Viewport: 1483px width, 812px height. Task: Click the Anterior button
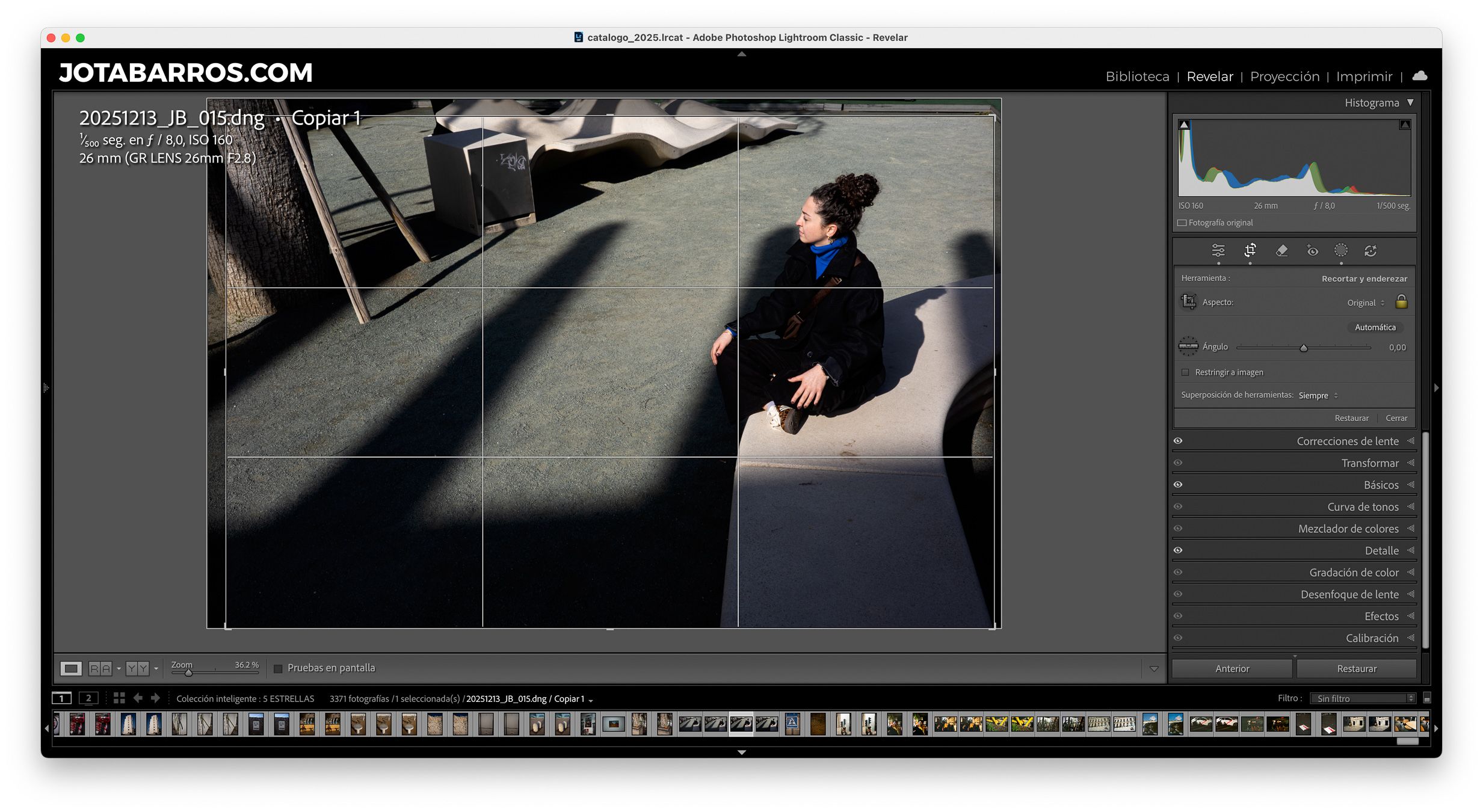pyautogui.click(x=1232, y=668)
